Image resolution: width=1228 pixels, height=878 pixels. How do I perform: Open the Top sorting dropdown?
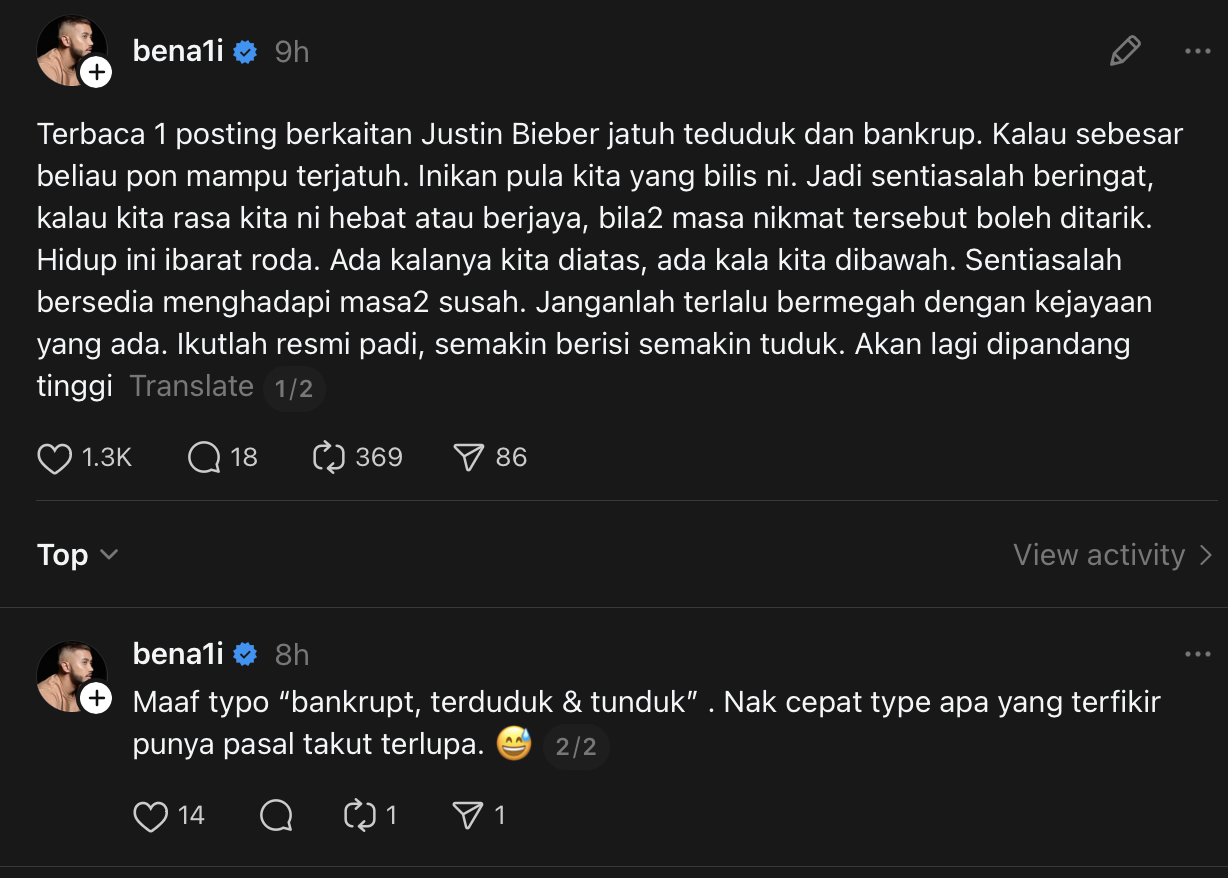pos(78,555)
